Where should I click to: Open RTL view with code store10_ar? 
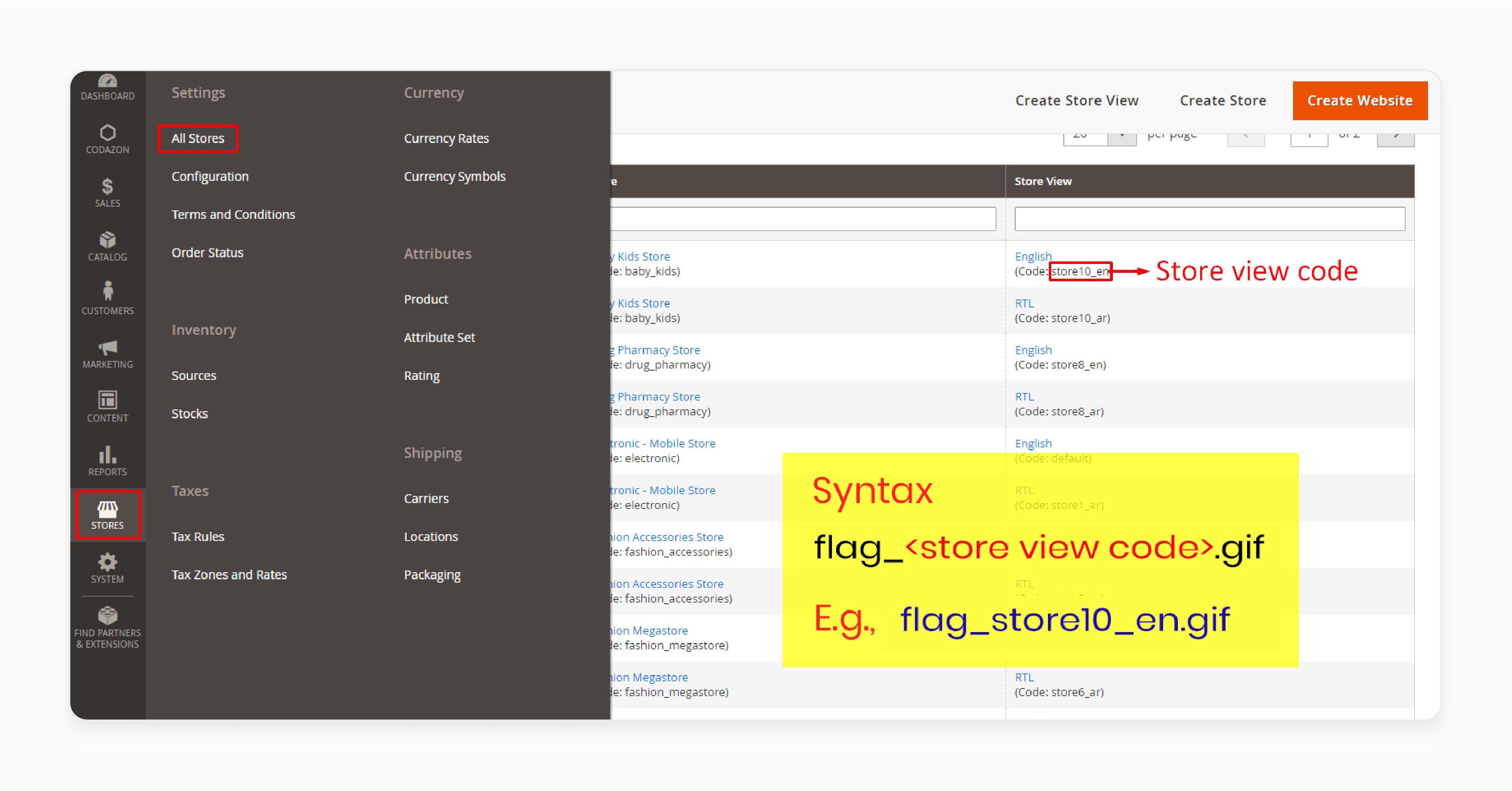[1024, 304]
